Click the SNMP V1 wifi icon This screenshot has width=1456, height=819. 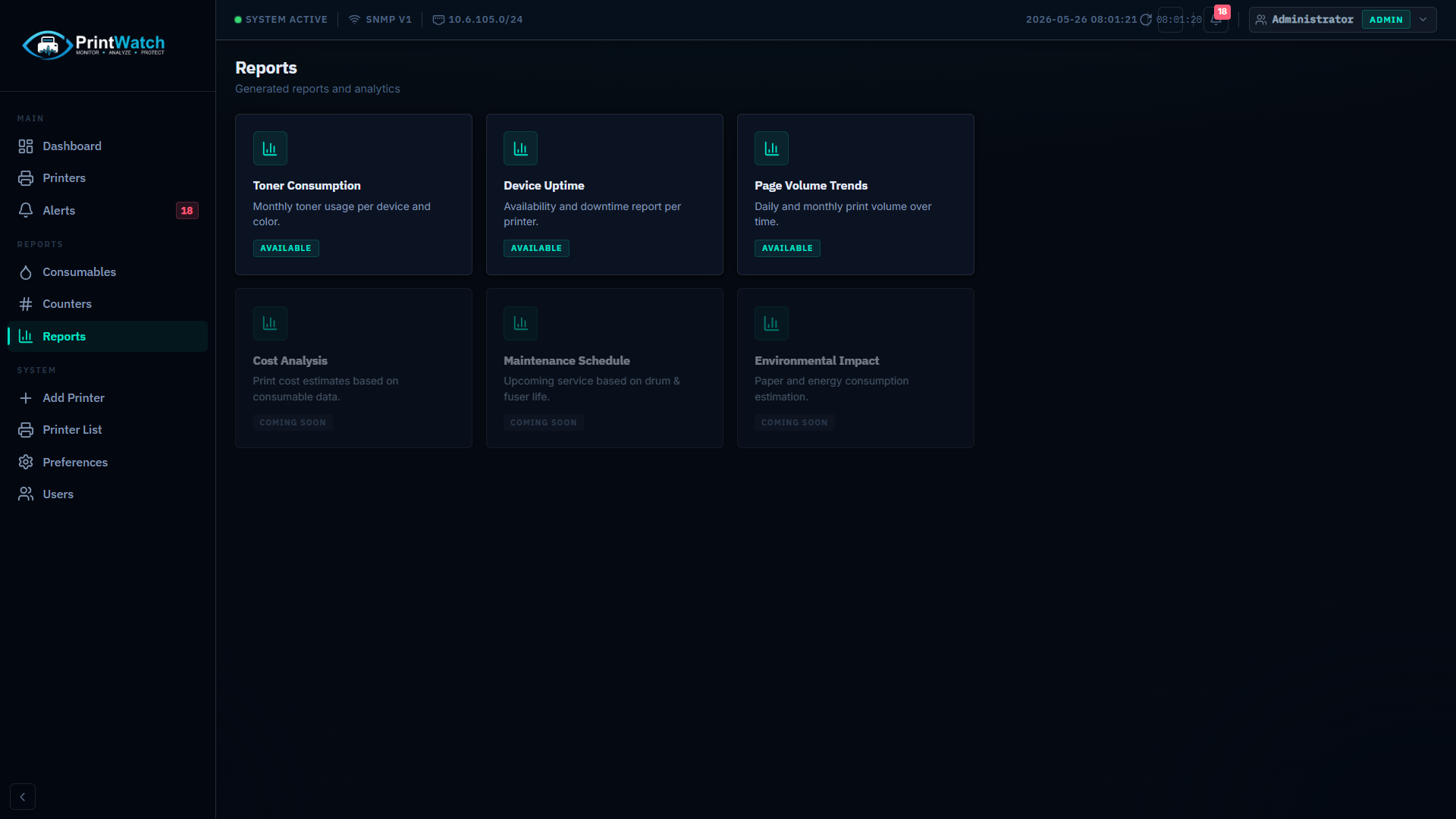point(354,20)
